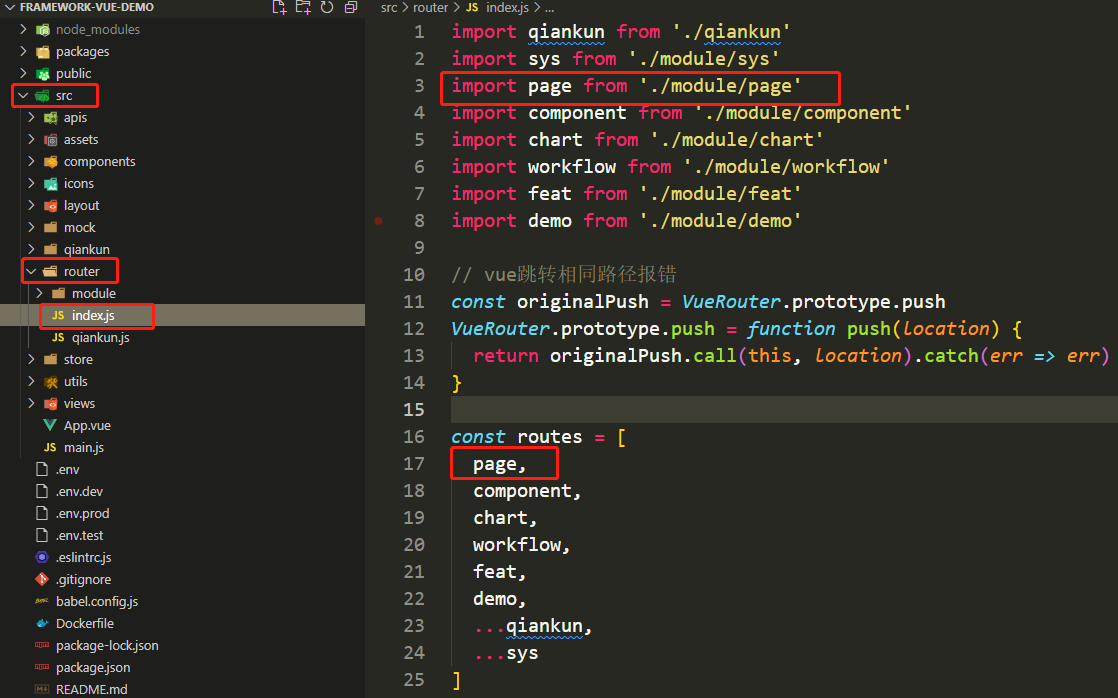Image resolution: width=1118 pixels, height=698 pixels.
Task: Click the git icon beside .gitignore
Action: coord(42,580)
